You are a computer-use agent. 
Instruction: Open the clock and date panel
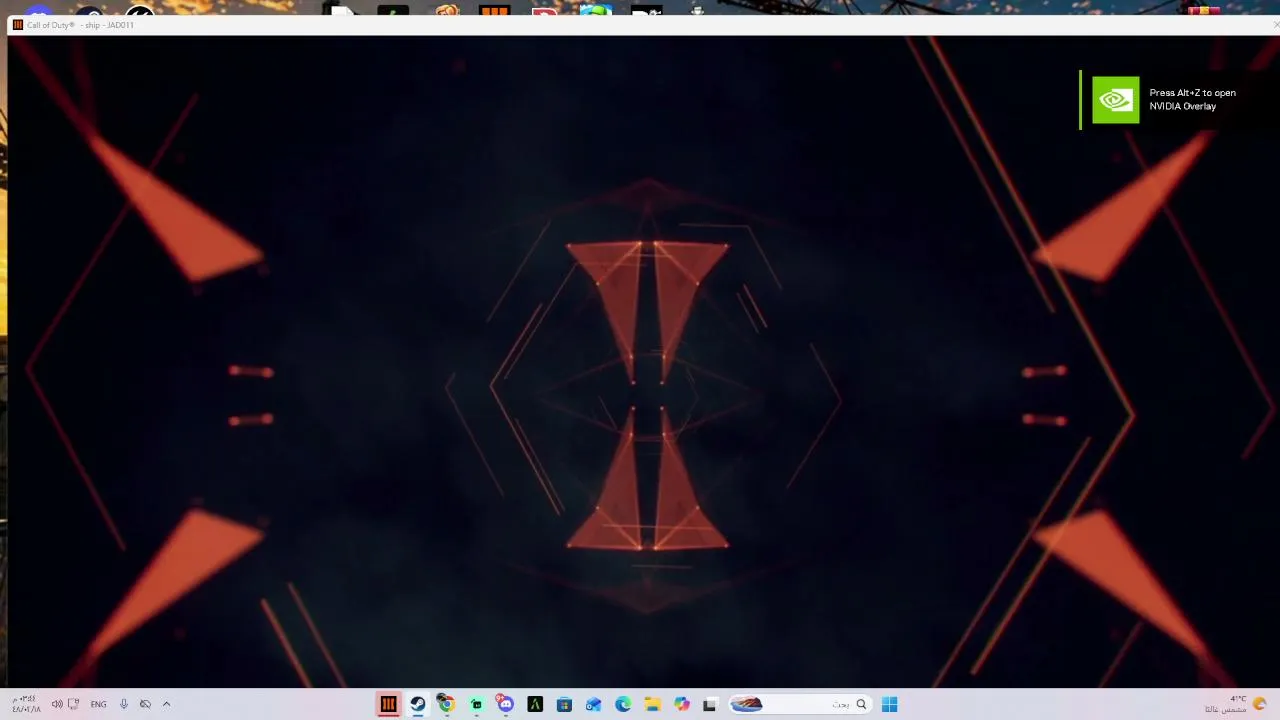[x=26, y=704]
